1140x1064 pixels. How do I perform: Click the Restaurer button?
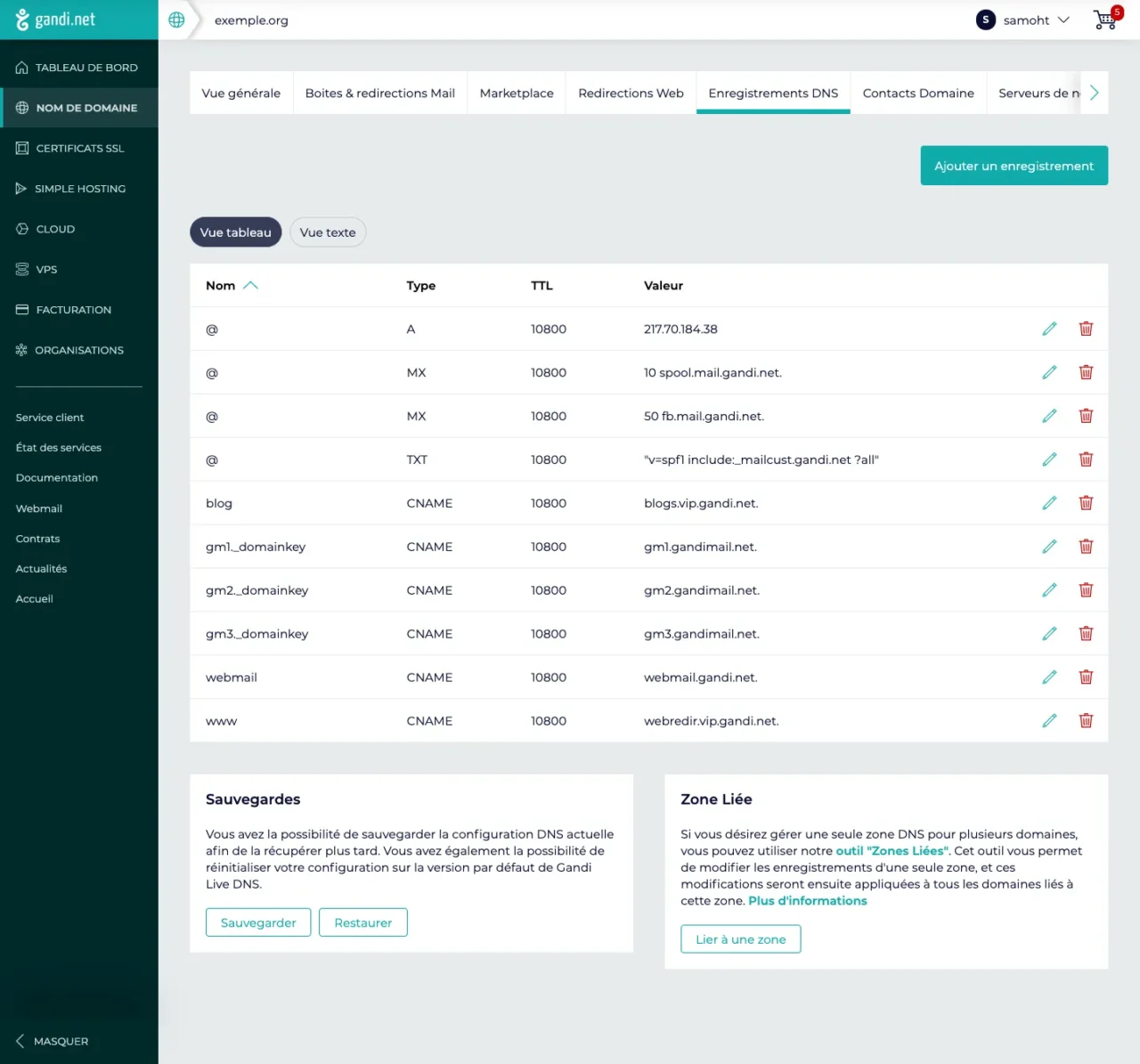(363, 922)
